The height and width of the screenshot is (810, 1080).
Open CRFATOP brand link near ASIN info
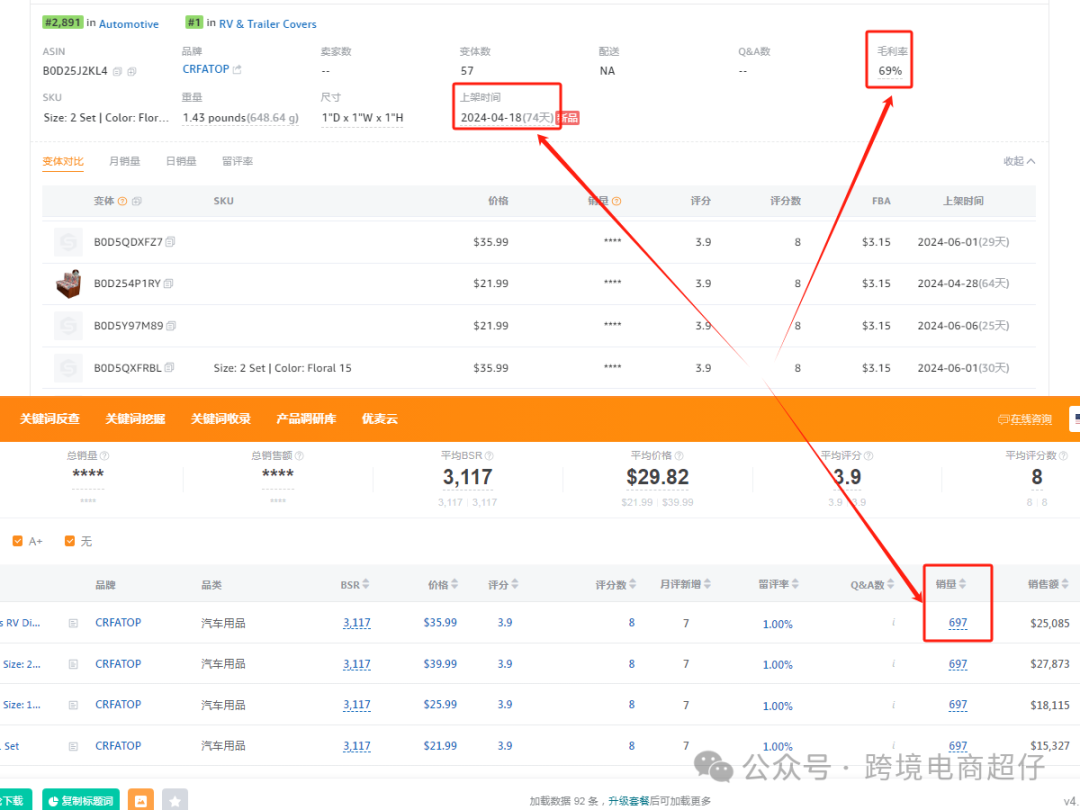pyautogui.click(x=205, y=70)
